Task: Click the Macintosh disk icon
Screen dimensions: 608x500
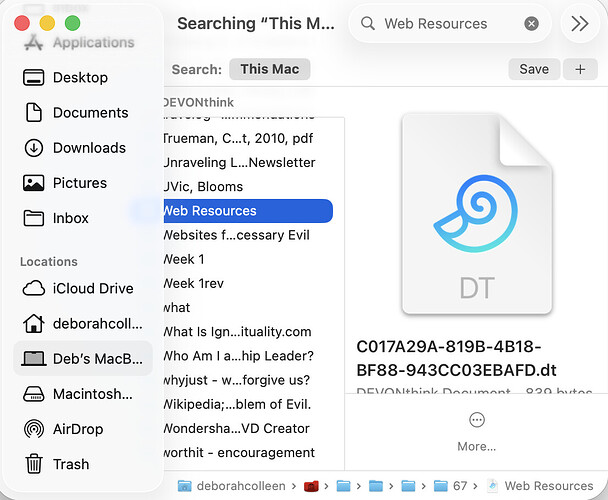Action: [33, 394]
